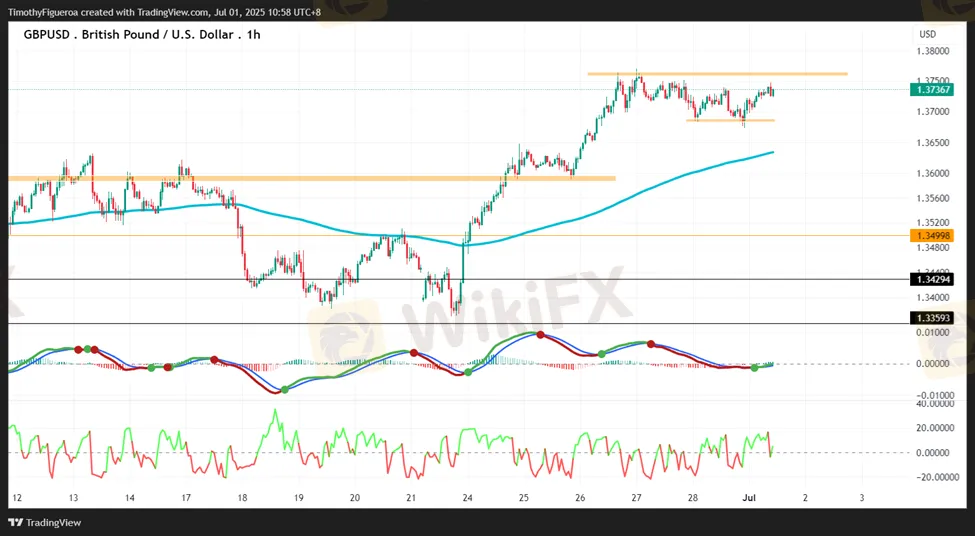Select date label 25 on time axis

coord(524,498)
